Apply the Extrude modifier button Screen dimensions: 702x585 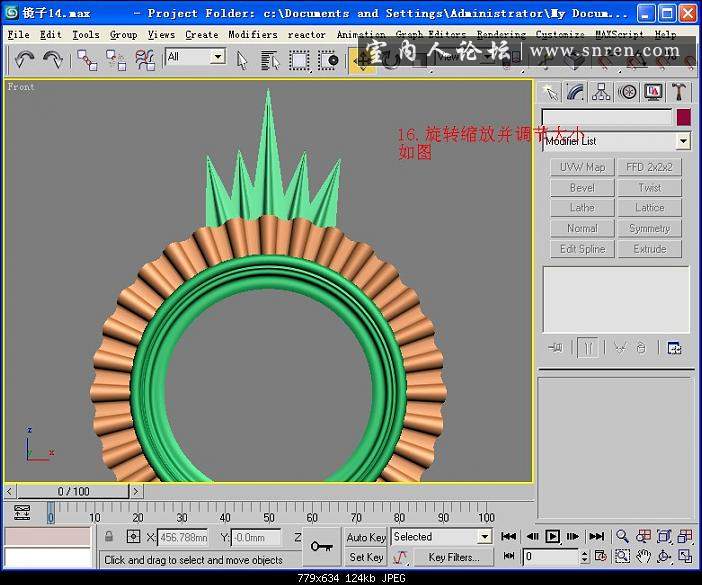click(650, 249)
